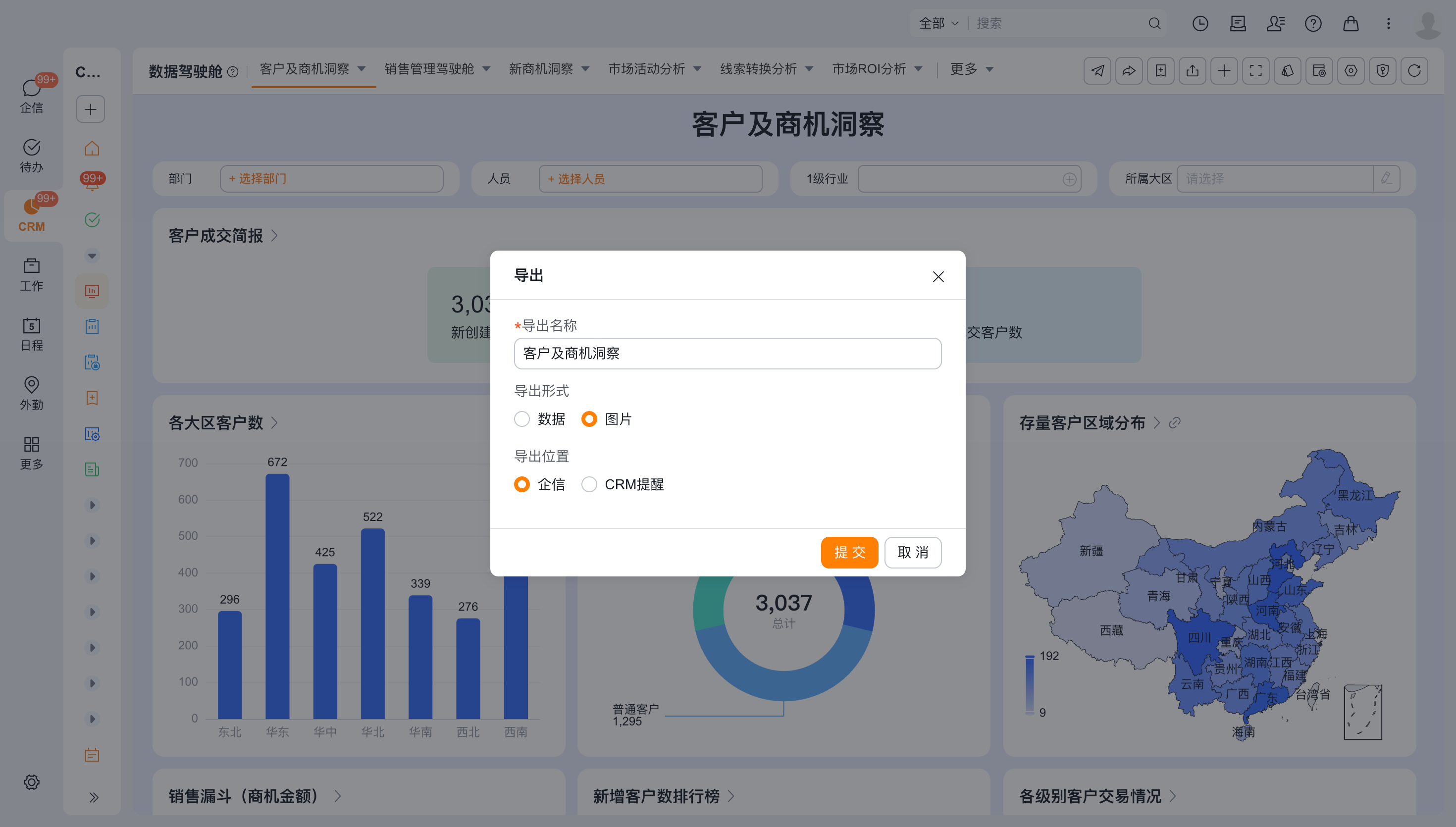Choose 企信 as export location
This screenshot has height=827, width=1456.
point(522,484)
